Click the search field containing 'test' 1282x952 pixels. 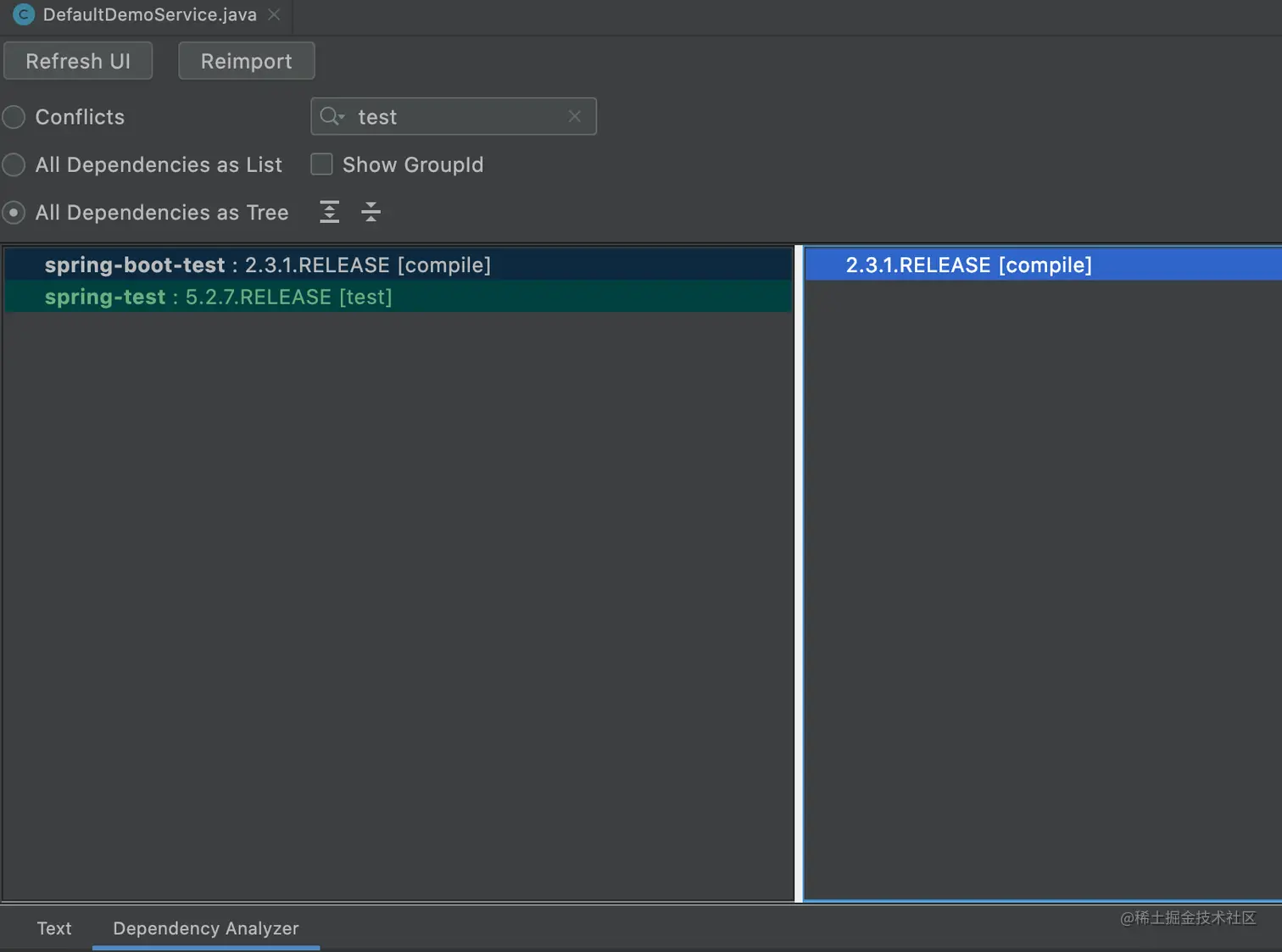[x=454, y=116]
